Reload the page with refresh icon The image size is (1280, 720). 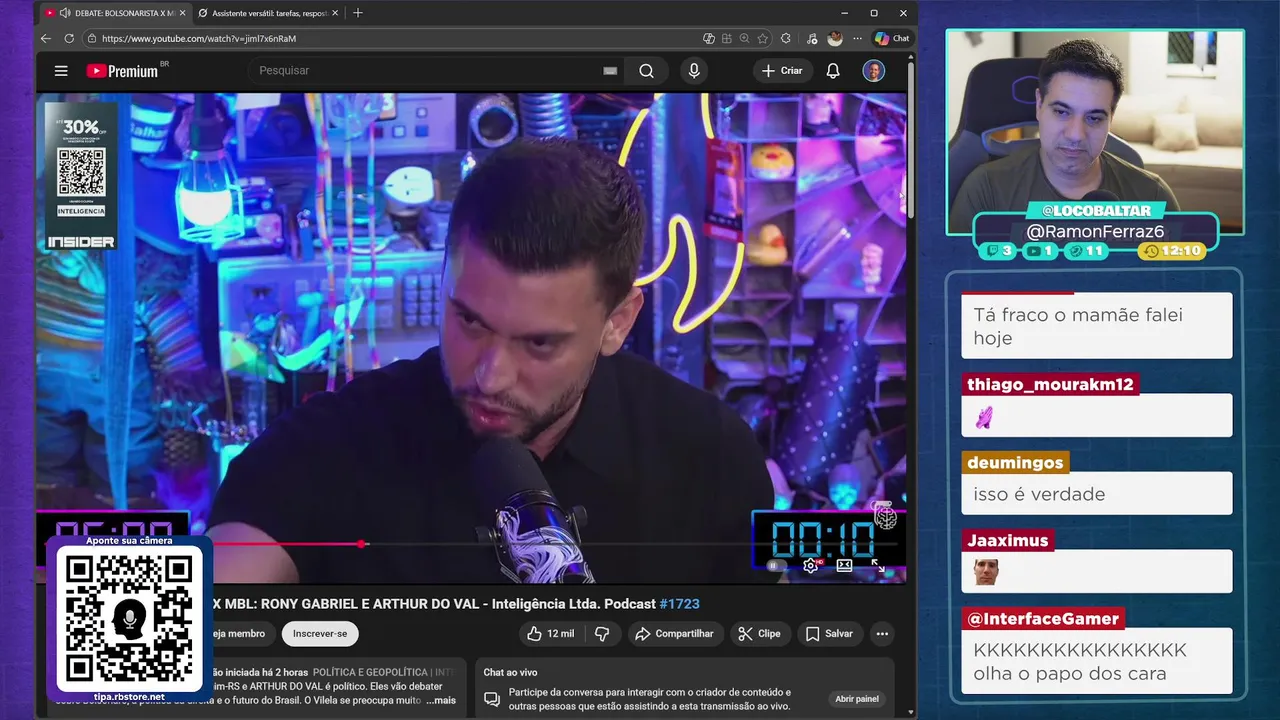(69, 38)
